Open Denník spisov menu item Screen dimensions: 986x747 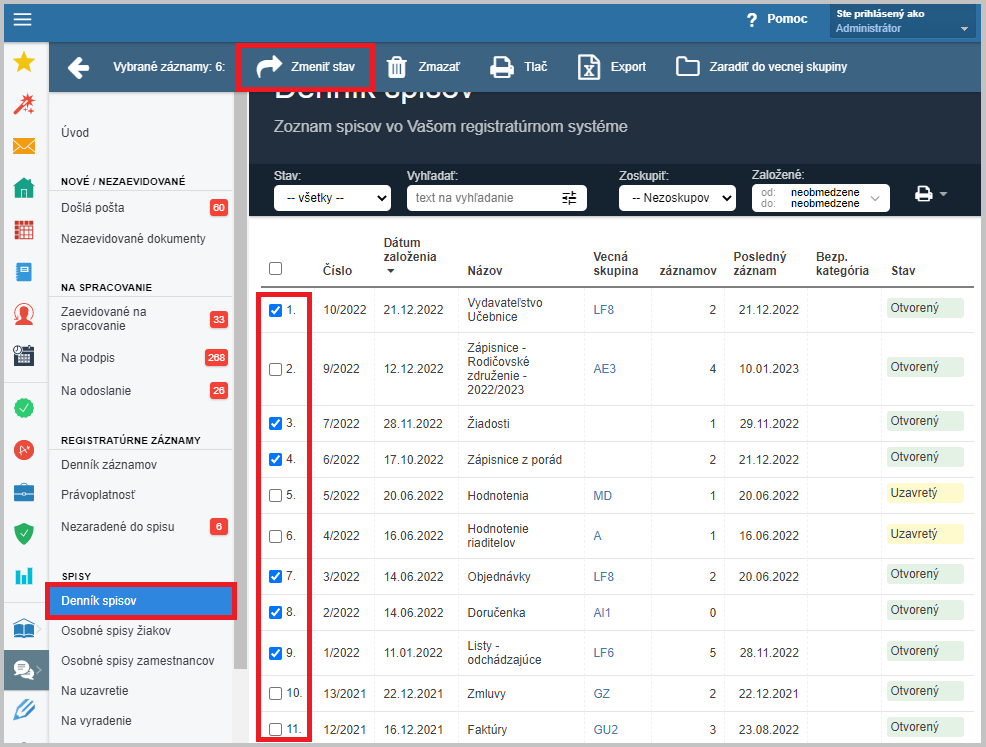point(141,601)
